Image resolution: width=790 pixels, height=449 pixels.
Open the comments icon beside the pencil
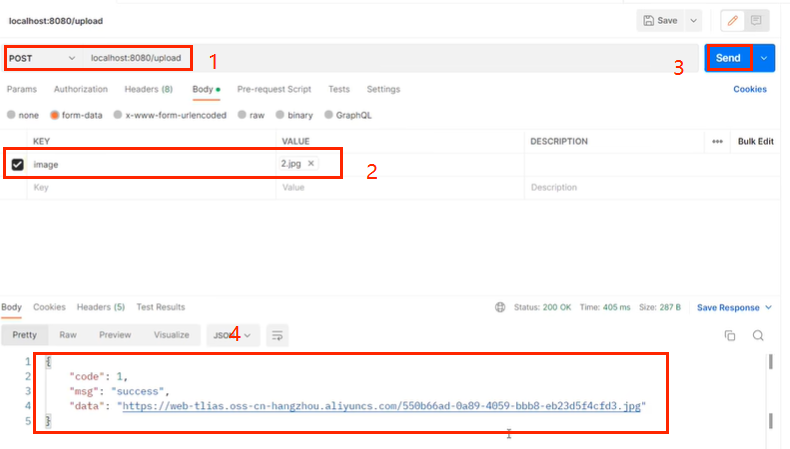756,21
